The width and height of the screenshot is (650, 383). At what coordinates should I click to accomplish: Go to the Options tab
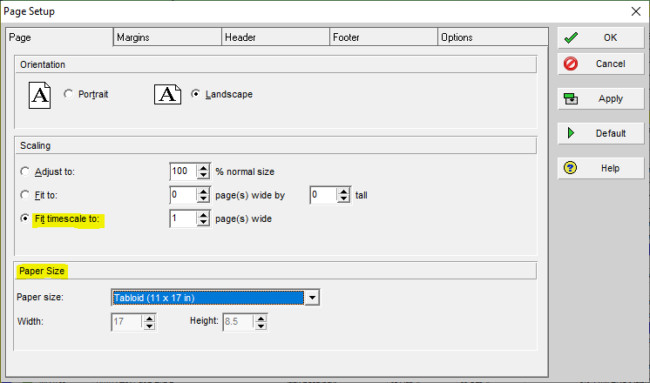point(493,37)
